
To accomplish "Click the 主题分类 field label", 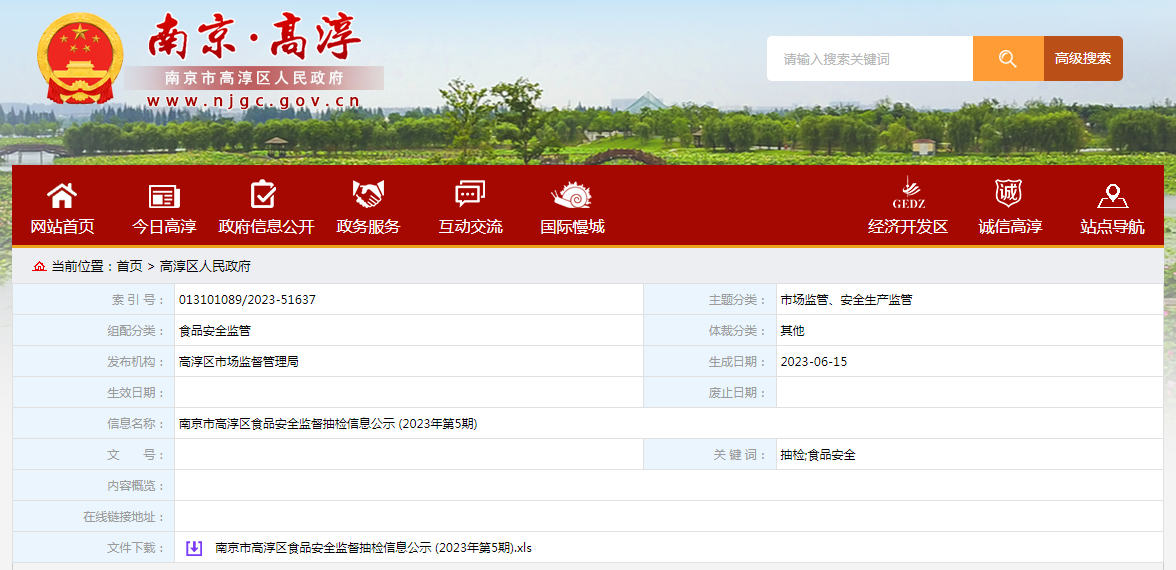I will (738, 300).
